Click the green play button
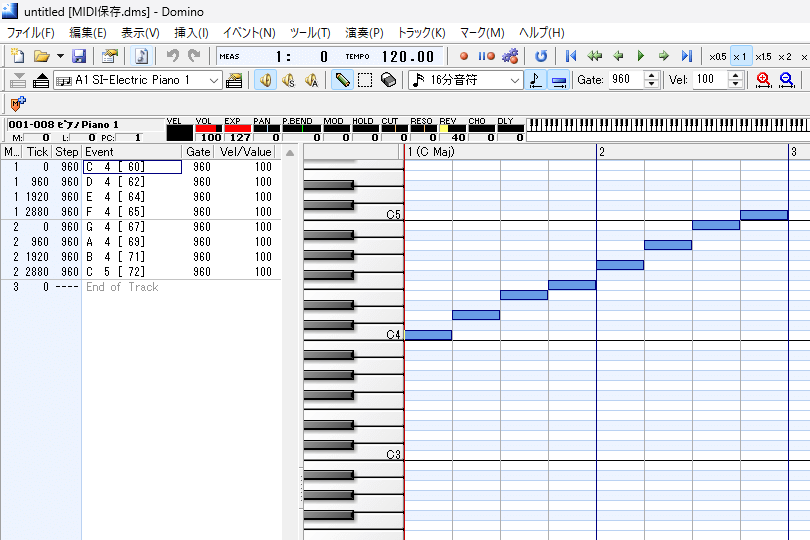This screenshot has height=540, width=810. [x=641, y=56]
